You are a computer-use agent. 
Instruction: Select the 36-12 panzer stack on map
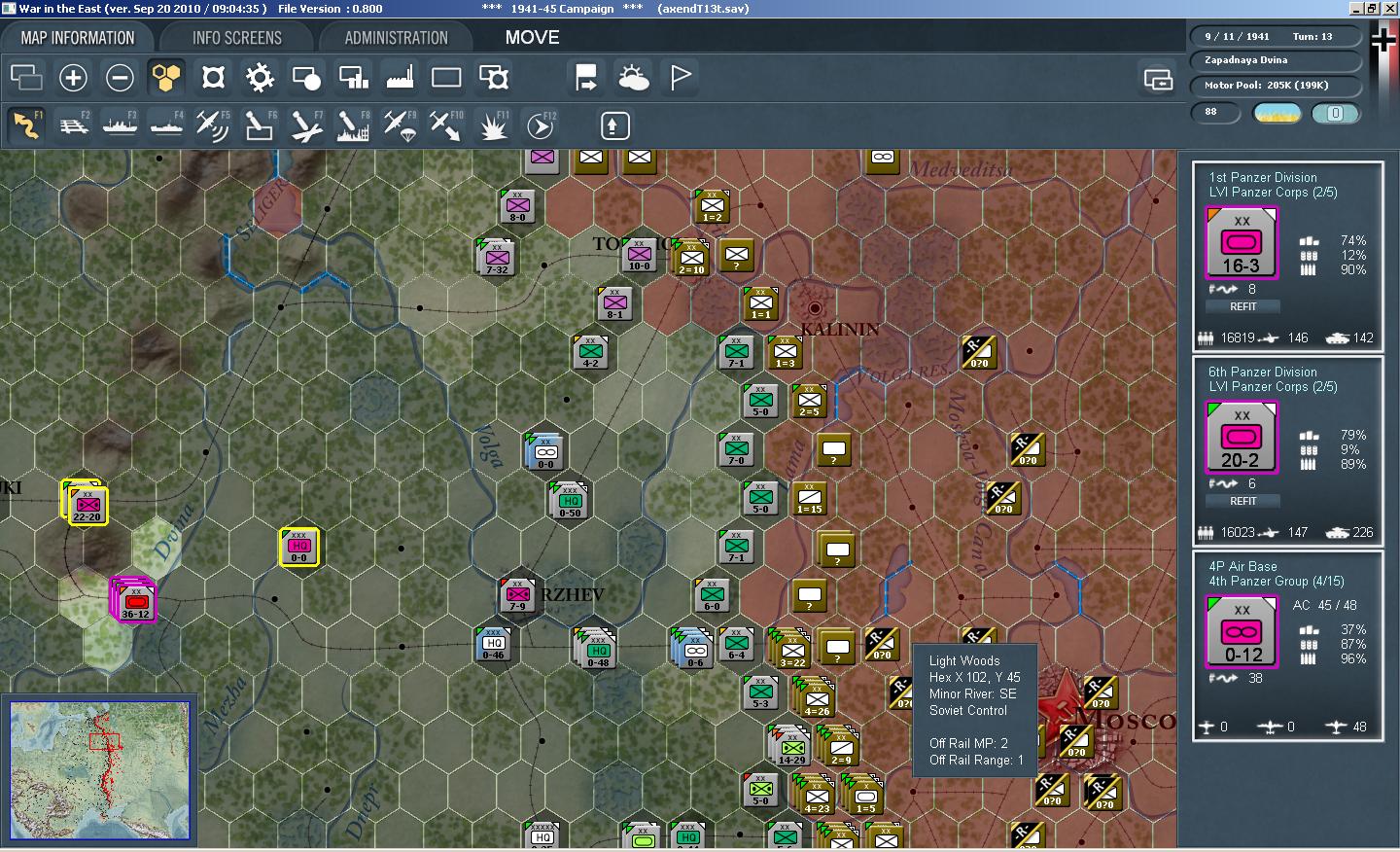(134, 601)
